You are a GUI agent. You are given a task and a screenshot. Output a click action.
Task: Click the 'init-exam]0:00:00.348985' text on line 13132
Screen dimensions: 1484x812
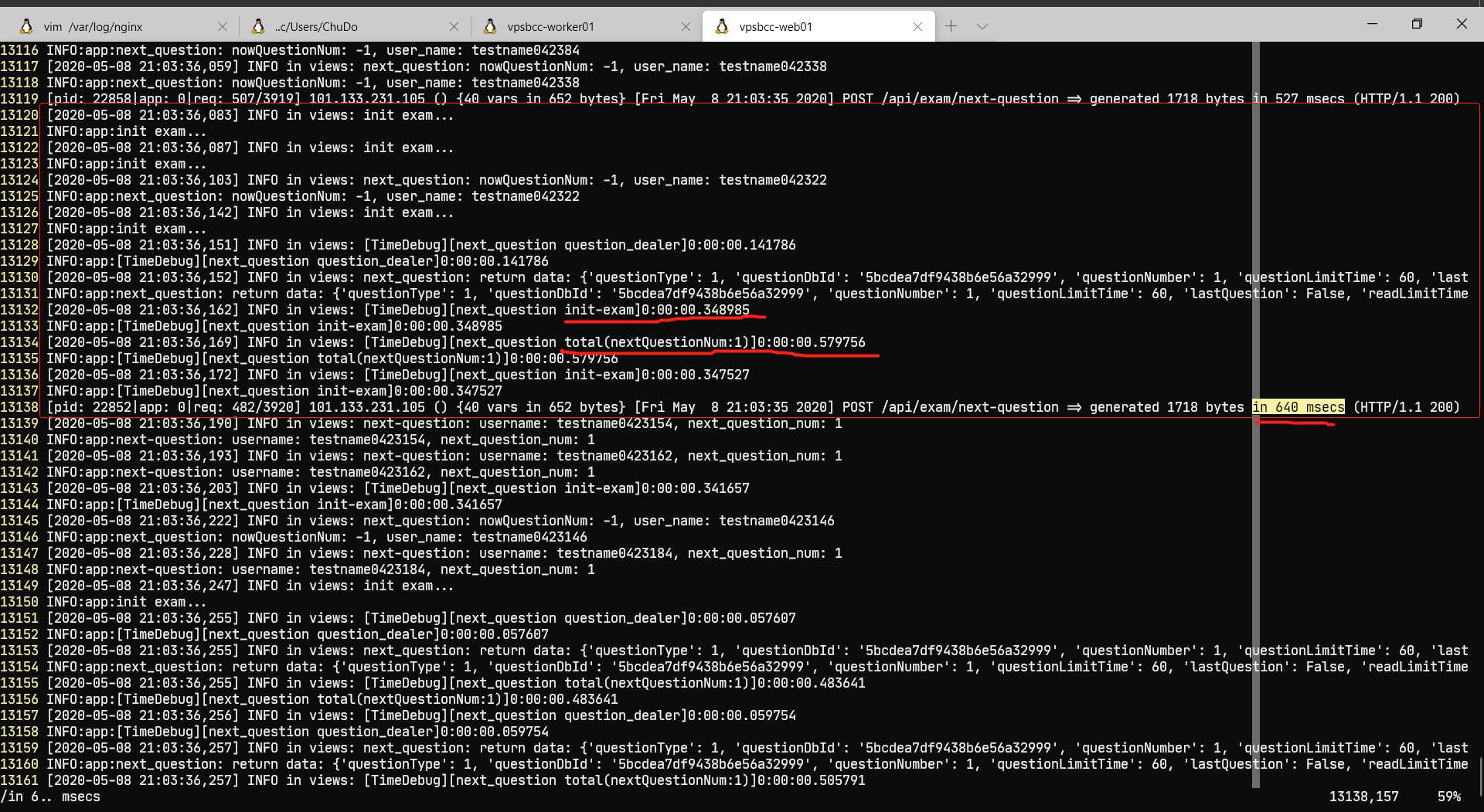tap(657, 310)
